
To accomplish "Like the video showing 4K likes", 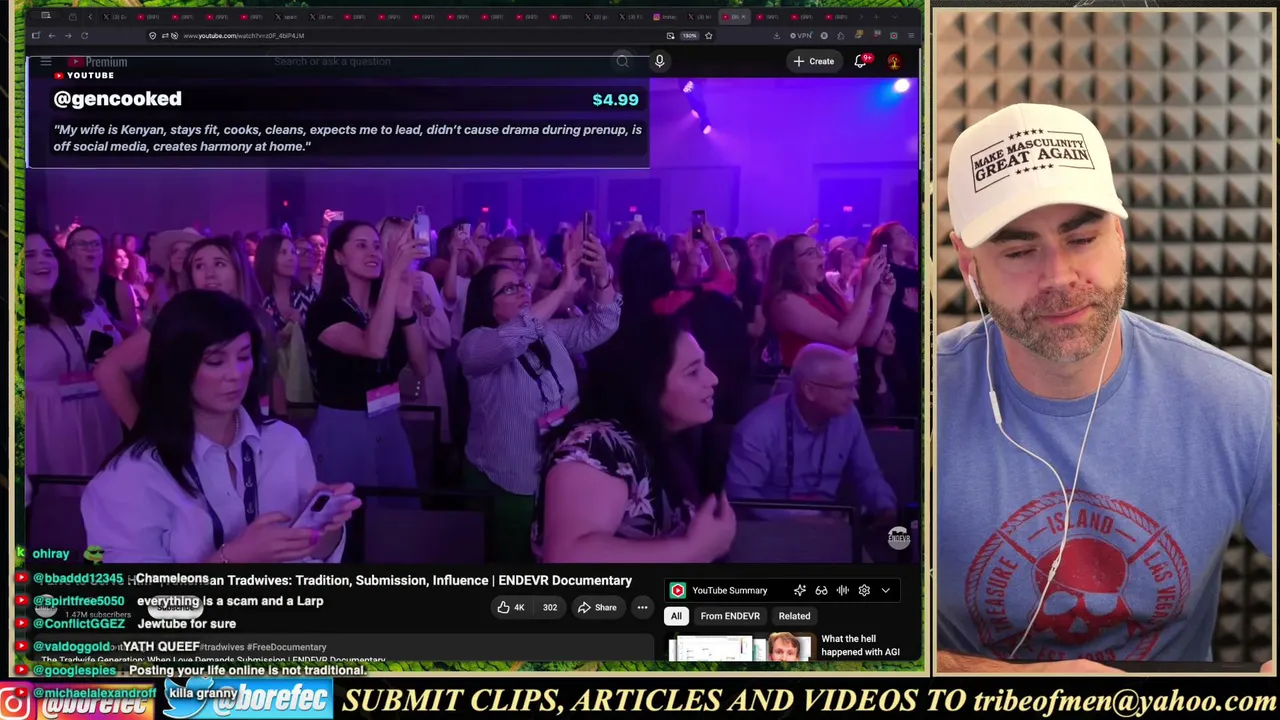I will 511,607.
